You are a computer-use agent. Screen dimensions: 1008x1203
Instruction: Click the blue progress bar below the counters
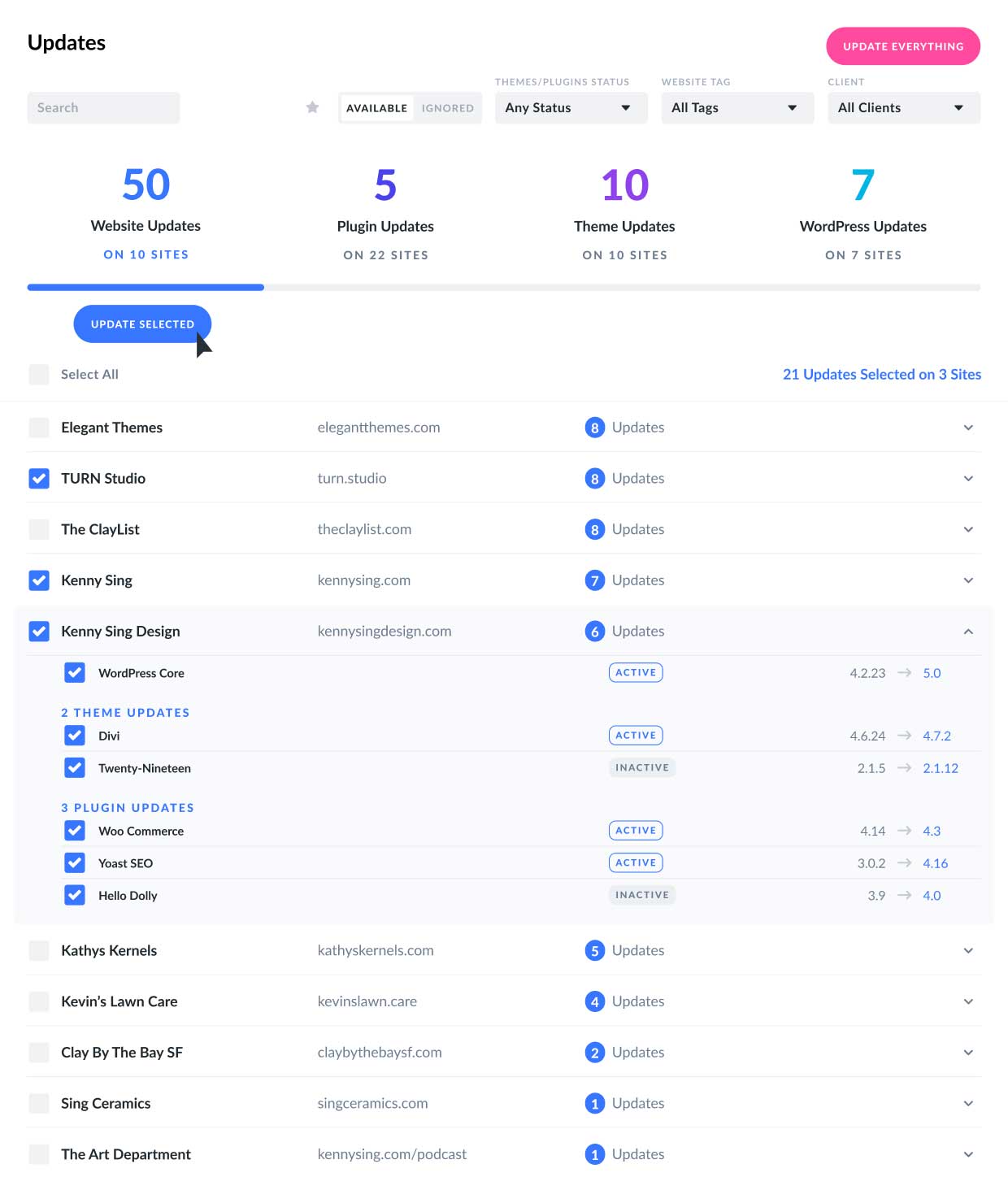[x=145, y=287]
